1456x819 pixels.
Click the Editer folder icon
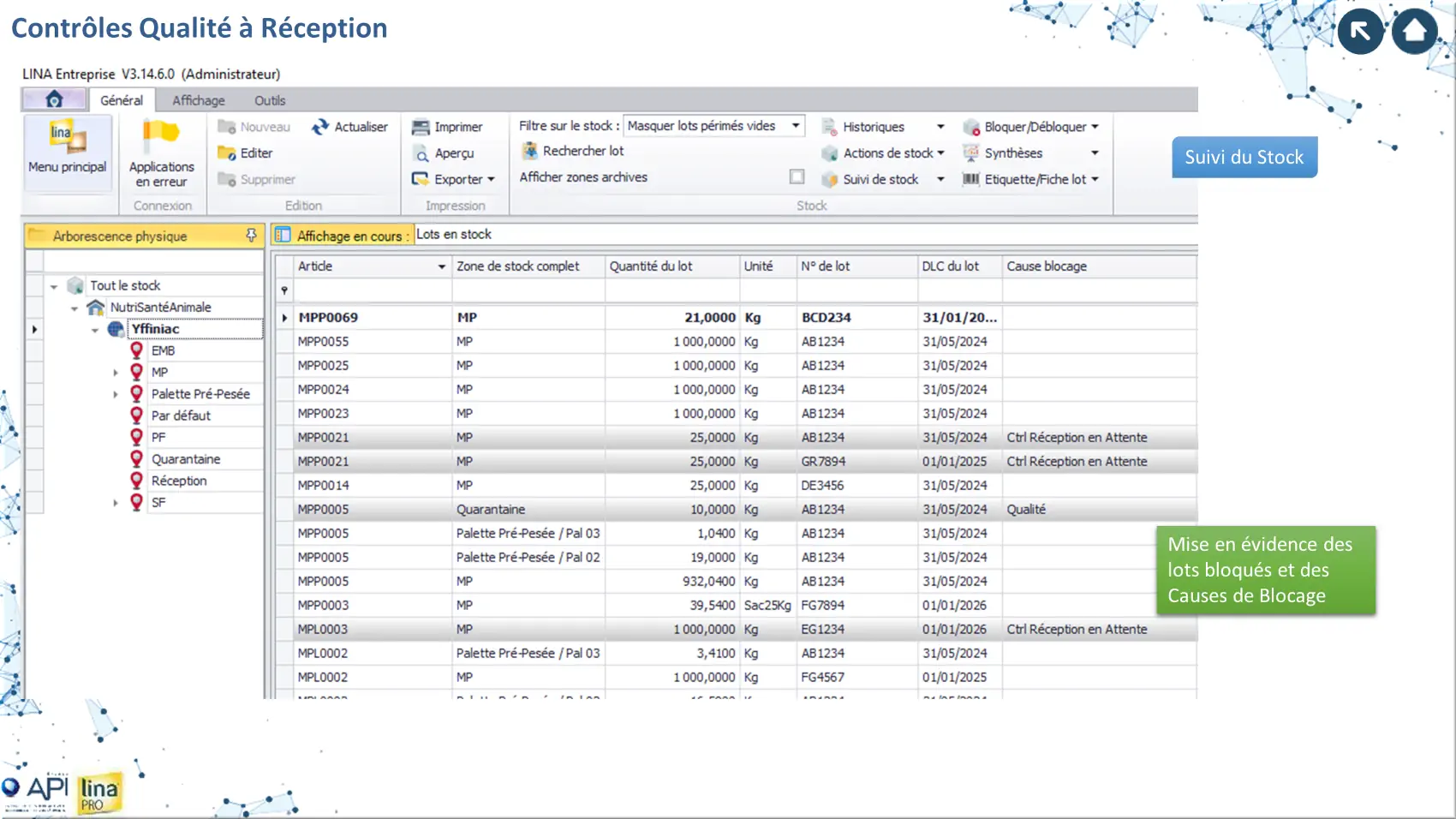point(227,153)
